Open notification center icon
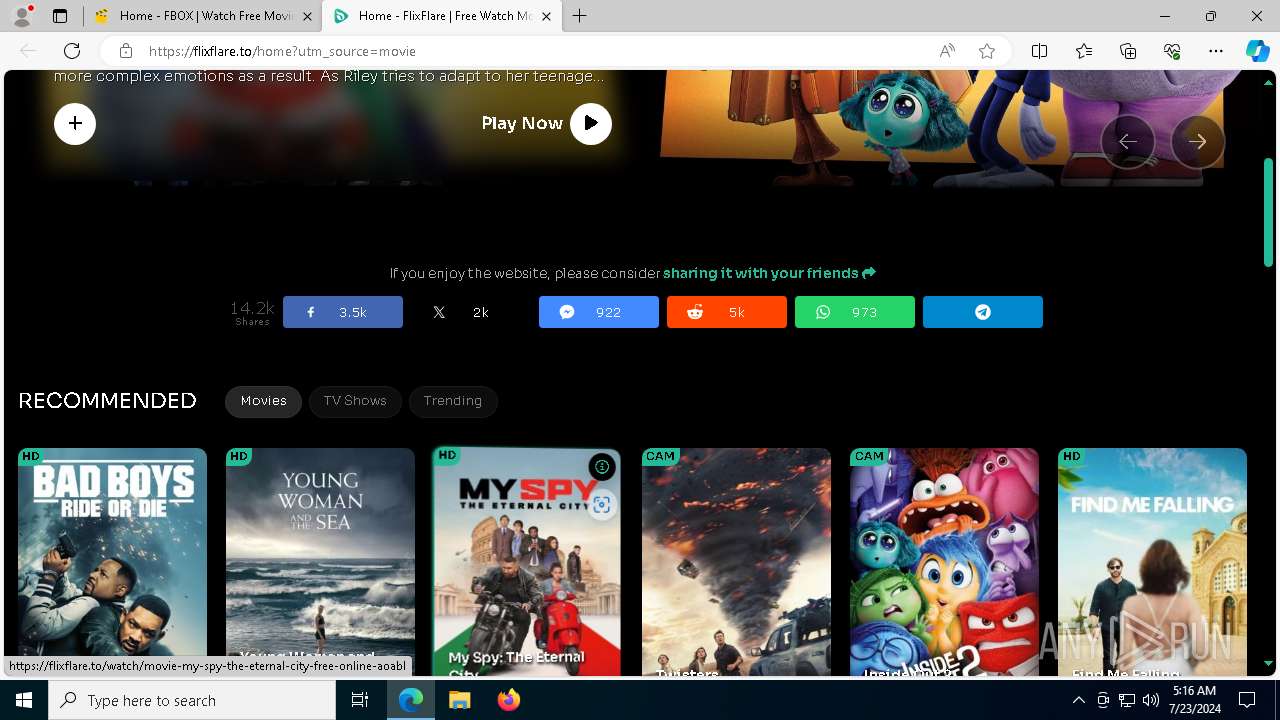Image resolution: width=1280 pixels, height=720 pixels. [x=1247, y=700]
